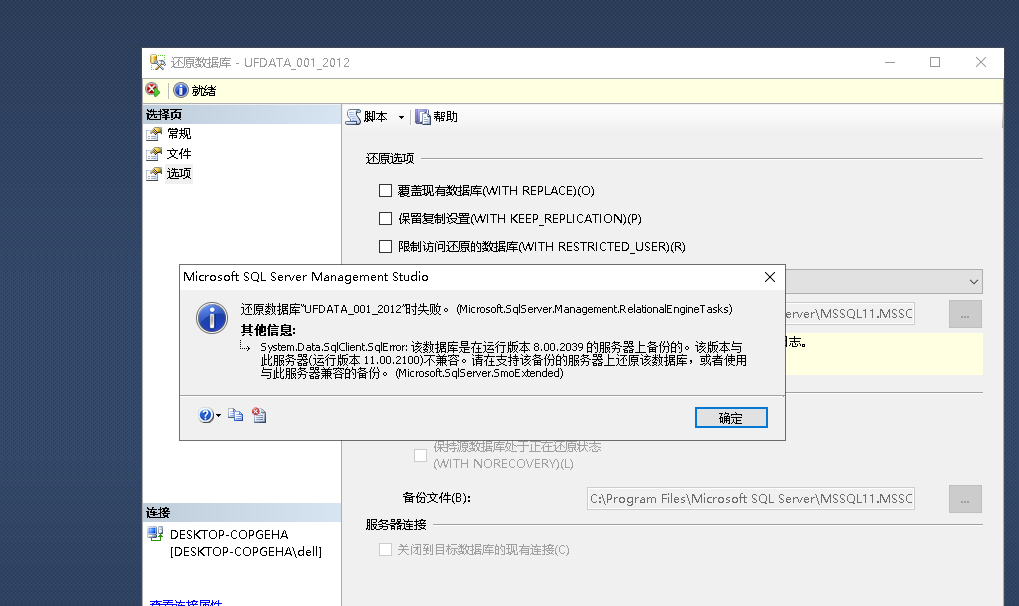
Task: Click the additional-info arrow icon before System.Data.SqlClient.SqlError
Action: click(244, 347)
